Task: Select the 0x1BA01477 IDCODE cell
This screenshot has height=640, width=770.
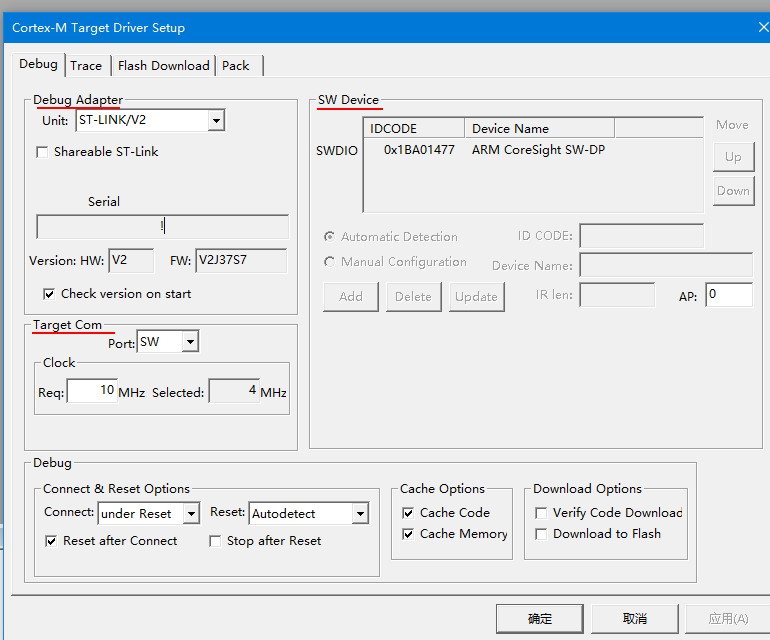Action: click(419, 150)
